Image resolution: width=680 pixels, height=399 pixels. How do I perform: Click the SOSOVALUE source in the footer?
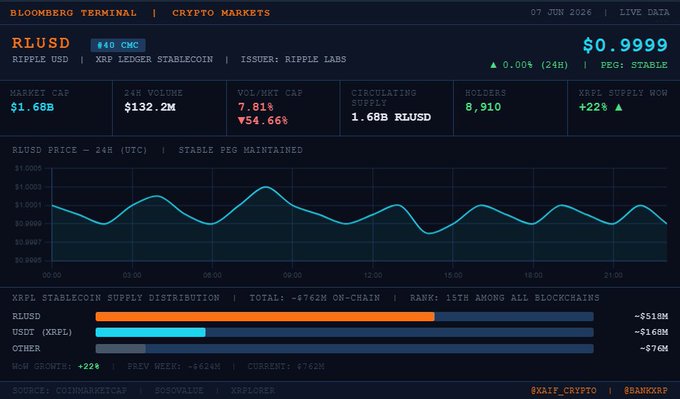tap(179, 390)
